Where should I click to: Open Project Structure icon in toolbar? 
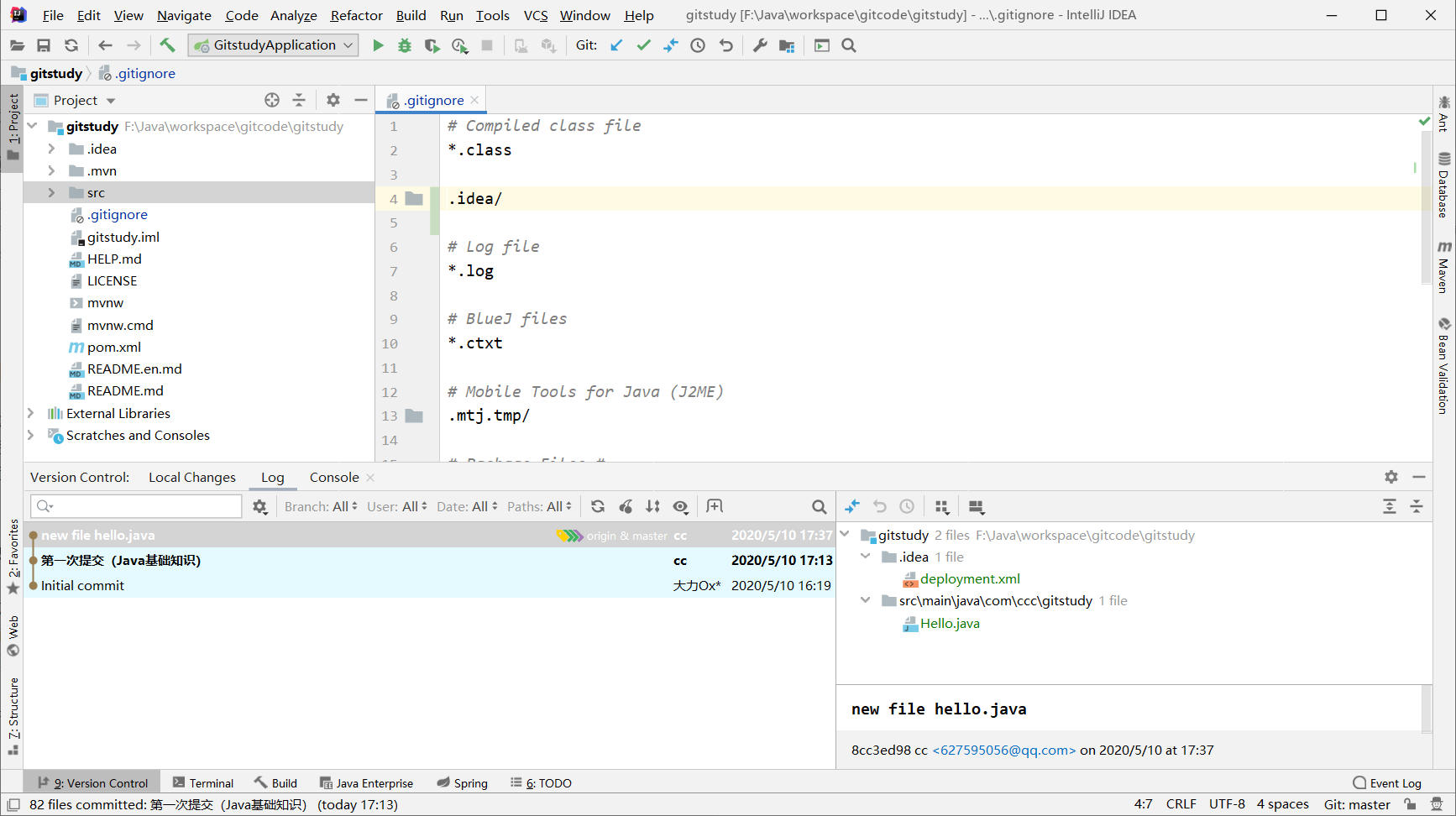[x=787, y=45]
